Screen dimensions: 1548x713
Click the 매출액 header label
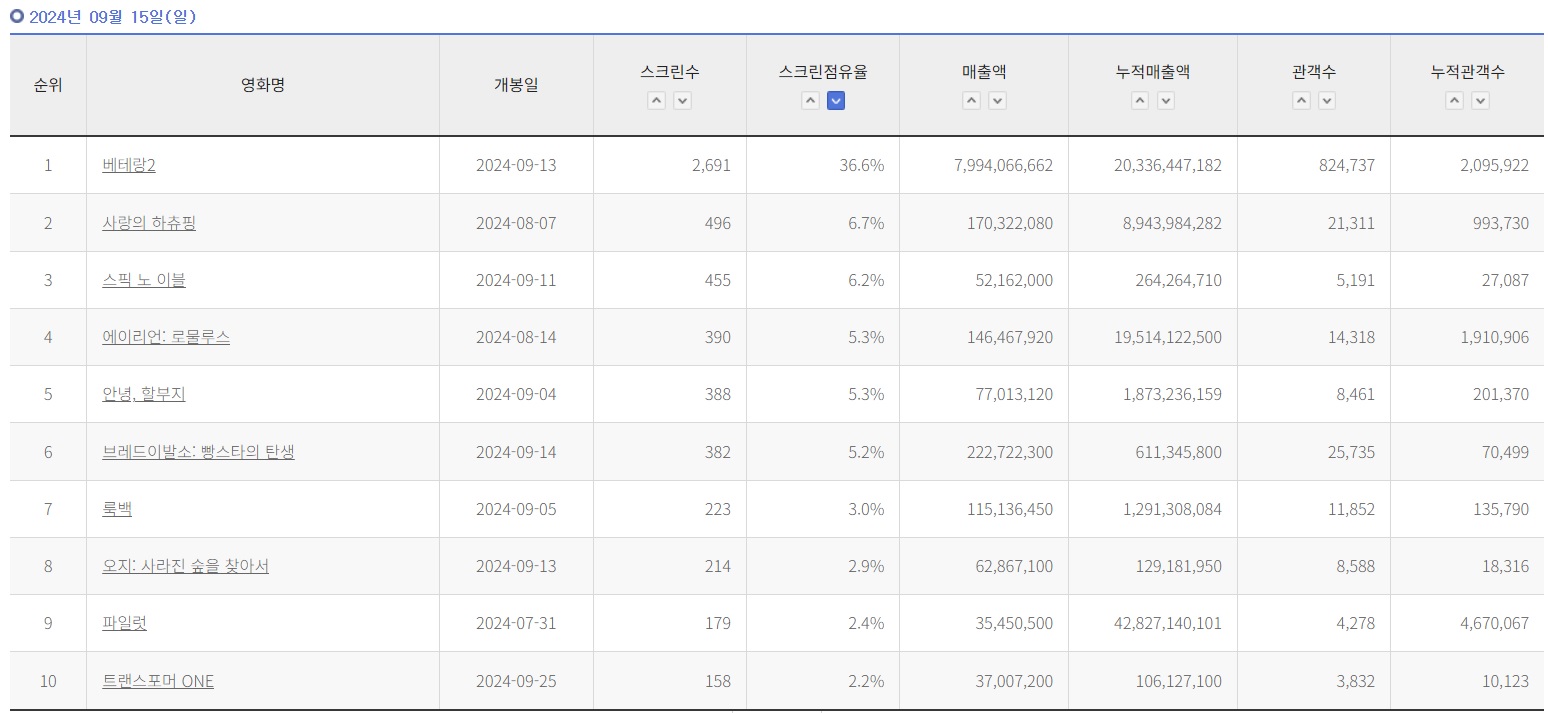tap(984, 71)
